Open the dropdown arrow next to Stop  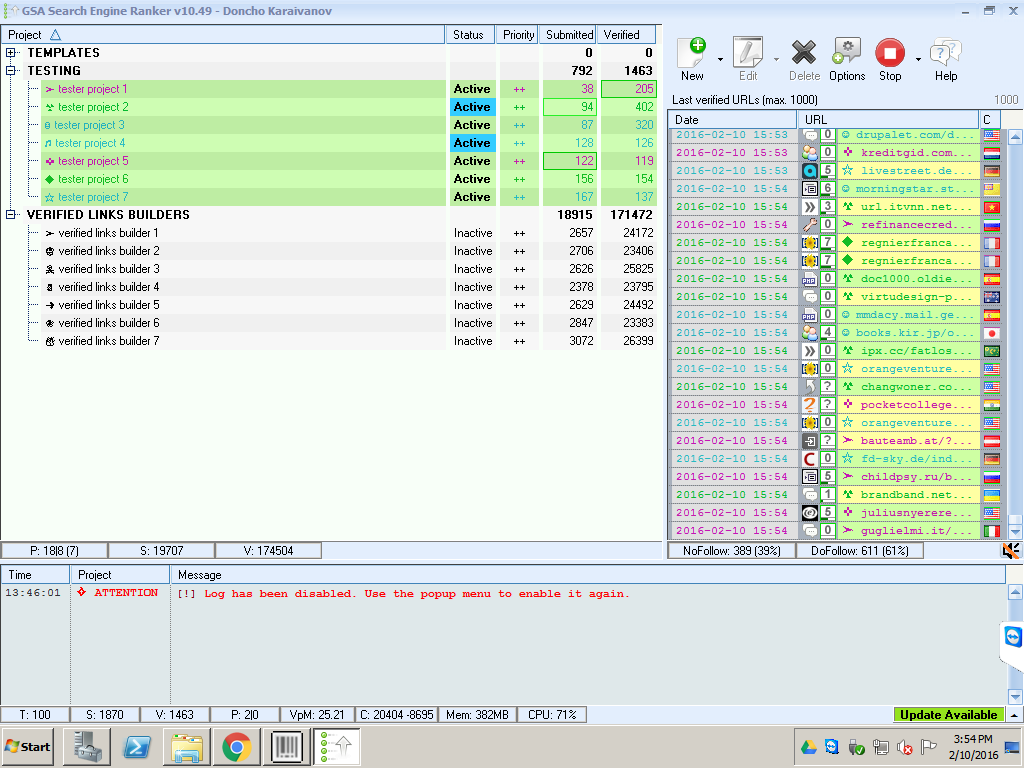click(918, 59)
